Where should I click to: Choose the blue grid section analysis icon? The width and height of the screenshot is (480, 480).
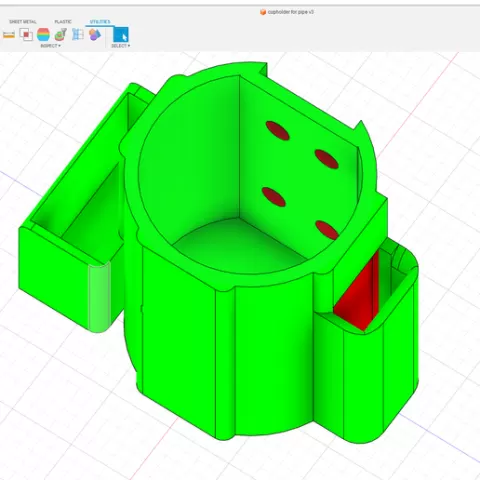(x=78, y=34)
